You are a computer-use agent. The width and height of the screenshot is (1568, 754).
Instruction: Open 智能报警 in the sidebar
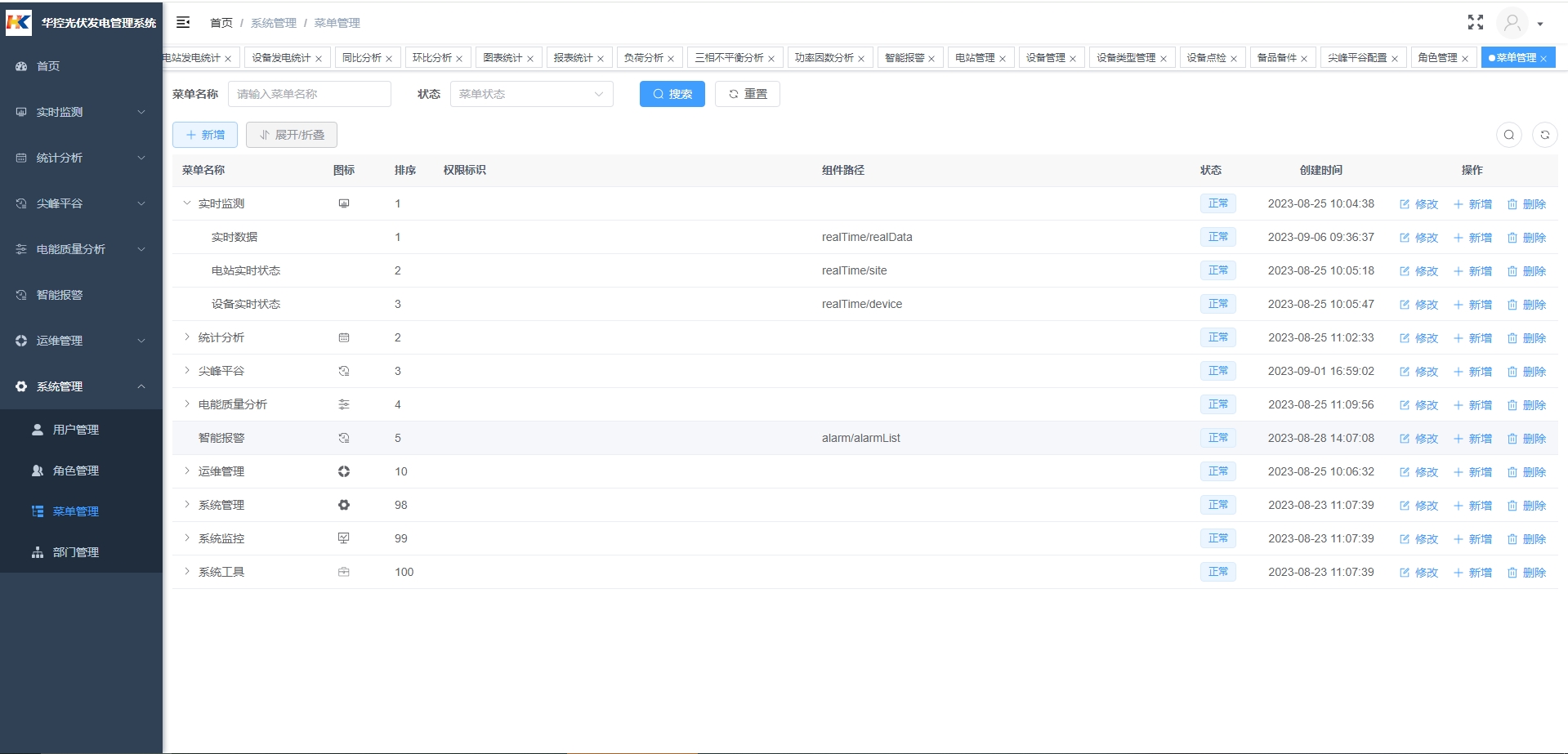(81, 295)
